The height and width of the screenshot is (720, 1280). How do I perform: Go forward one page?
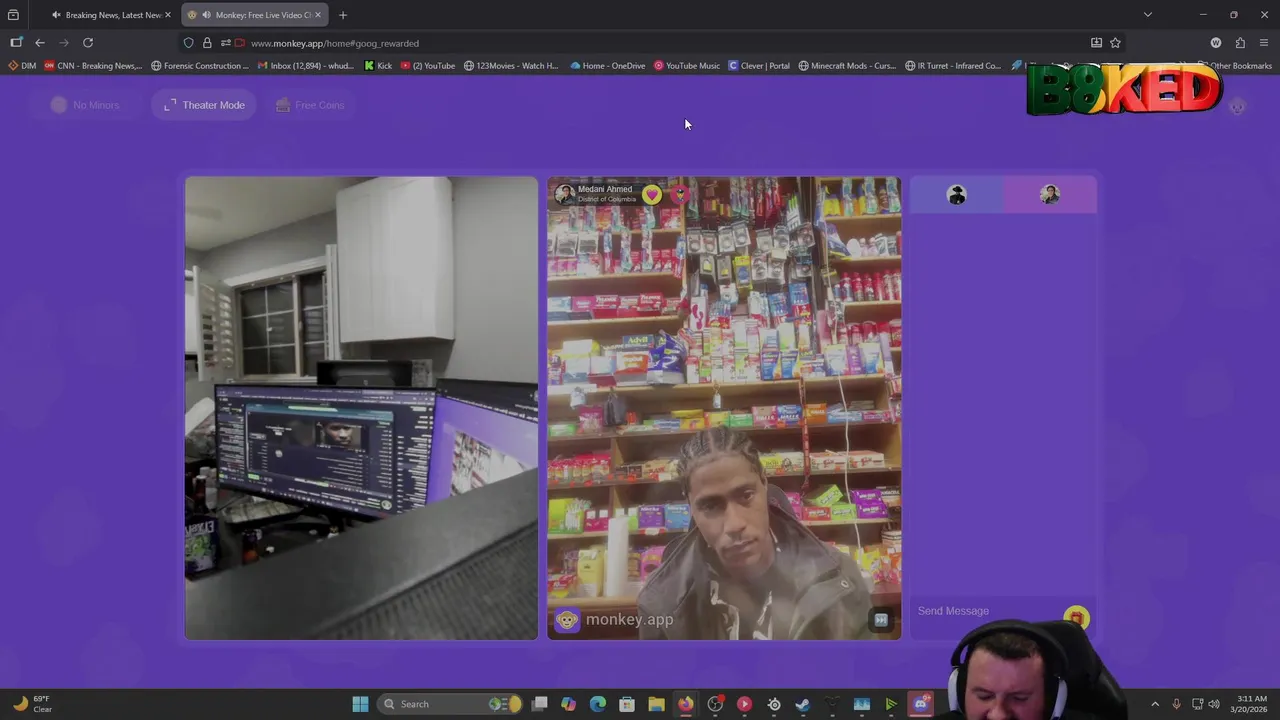point(64,43)
